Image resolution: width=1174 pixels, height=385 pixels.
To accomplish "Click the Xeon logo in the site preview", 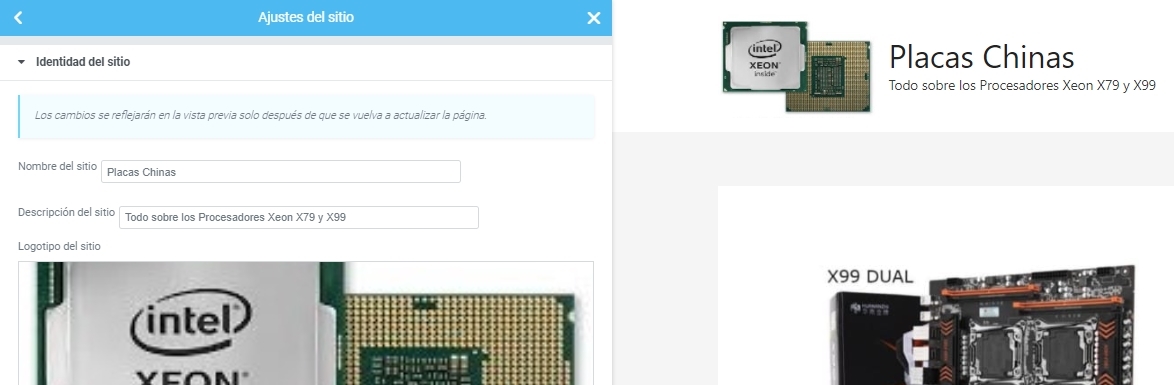I will (x=796, y=67).
